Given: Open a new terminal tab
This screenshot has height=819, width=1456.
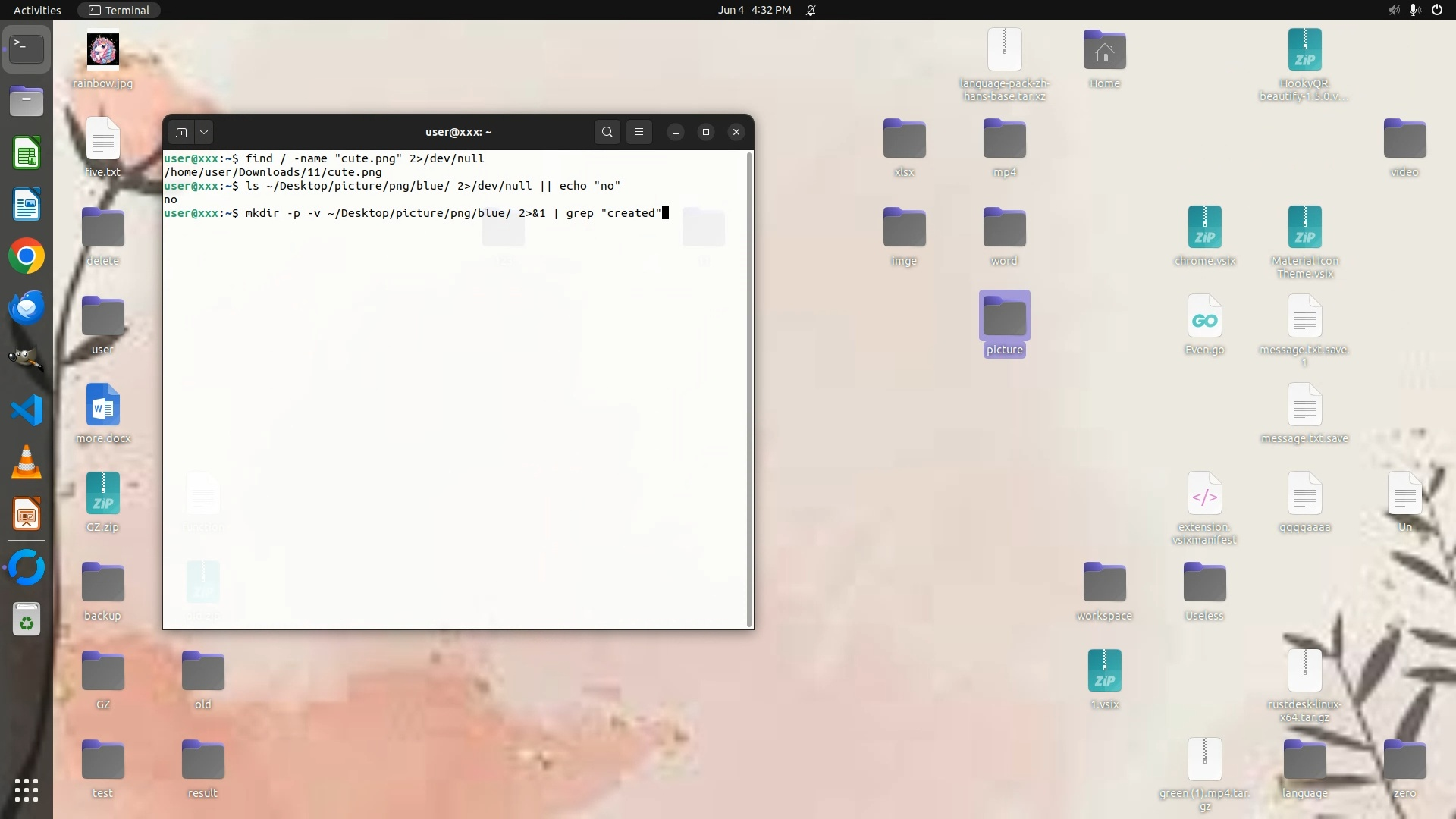Looking at the screenshot, I should coord(181,132).
